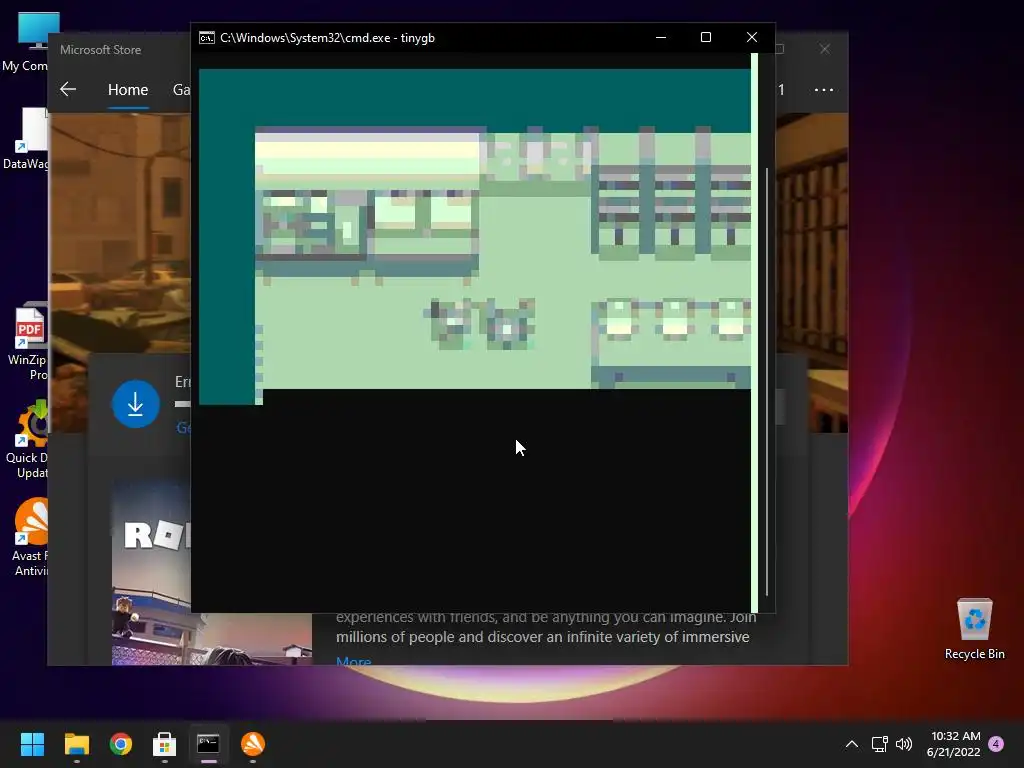Go back in Microsoft Store
The height and width of the screenshot is (768, 1024).
(x=68, y=89)
